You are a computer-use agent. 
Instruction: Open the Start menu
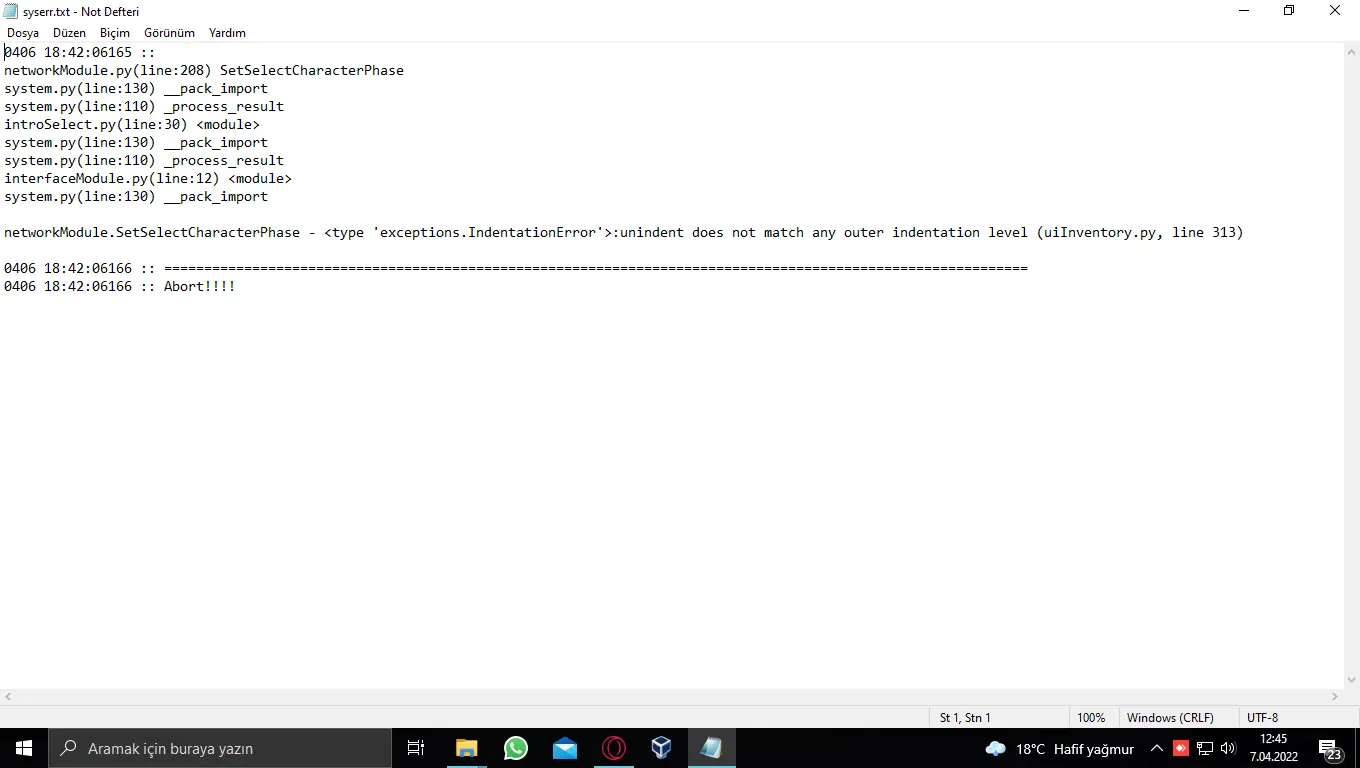[x=23, y=748]
